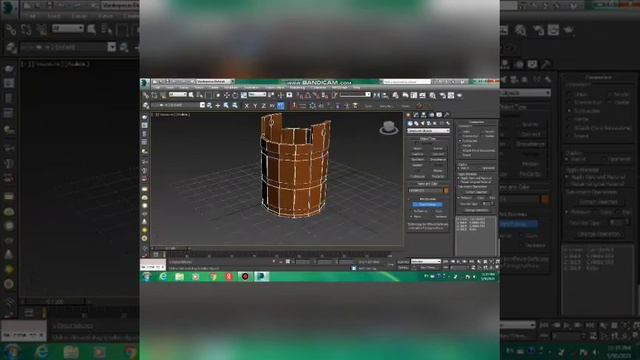This screenshot has width=640, height=360.
Task: Choose the Select and Scale tool
Action: click(244, 95)
